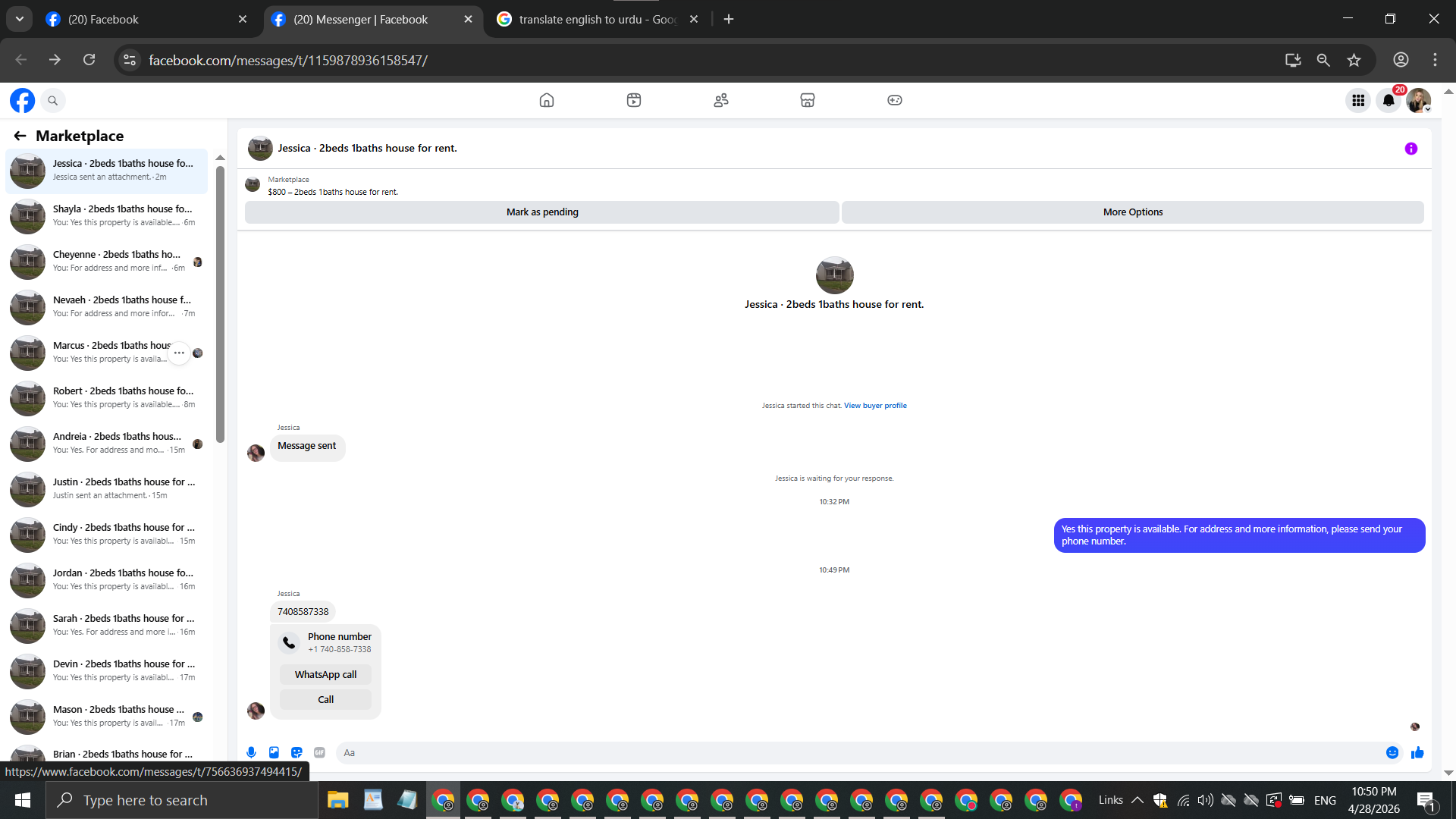
Task: Open the account profile picture menu
Action: 1418,100
